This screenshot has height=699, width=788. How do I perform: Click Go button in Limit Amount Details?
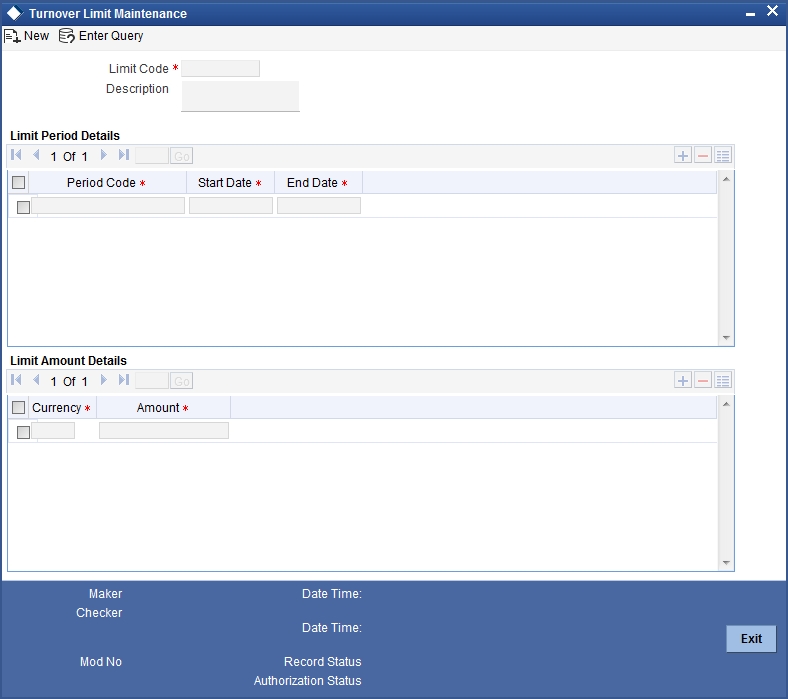click(x=181, y=381)
